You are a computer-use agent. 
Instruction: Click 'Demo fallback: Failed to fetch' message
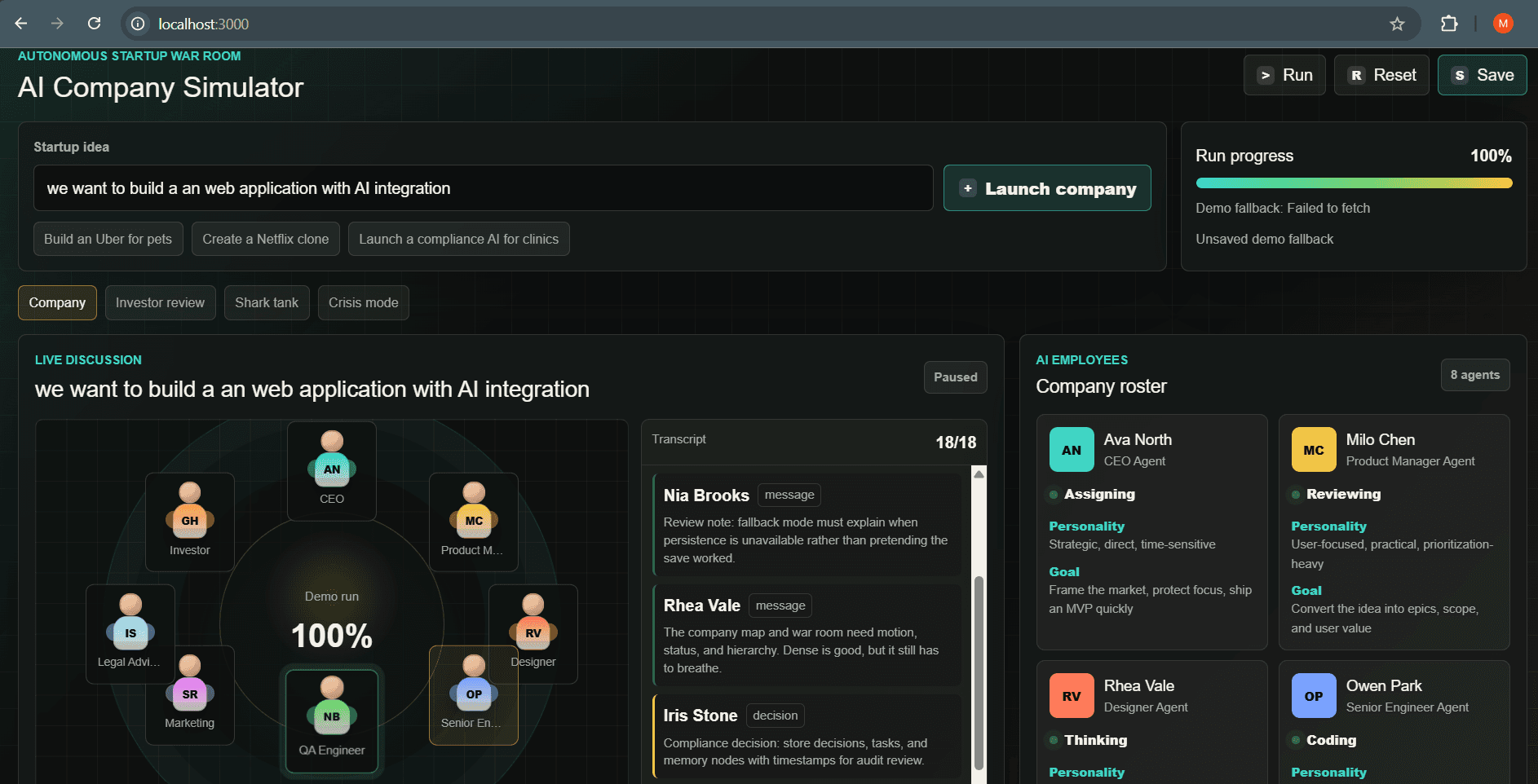tap(1283, 208)
